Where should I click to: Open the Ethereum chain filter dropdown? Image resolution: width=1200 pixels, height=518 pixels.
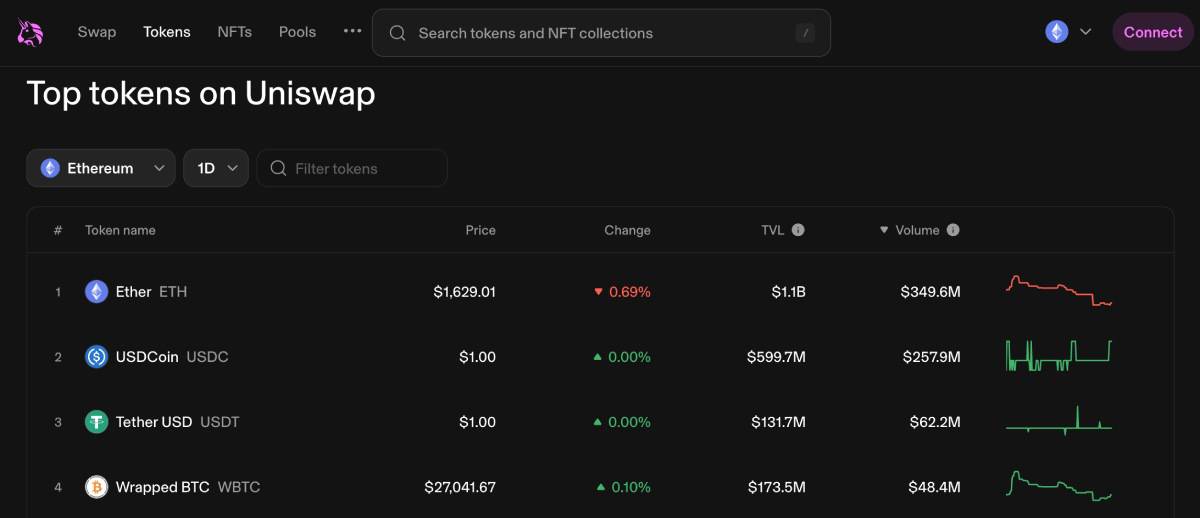click(101, 168)
